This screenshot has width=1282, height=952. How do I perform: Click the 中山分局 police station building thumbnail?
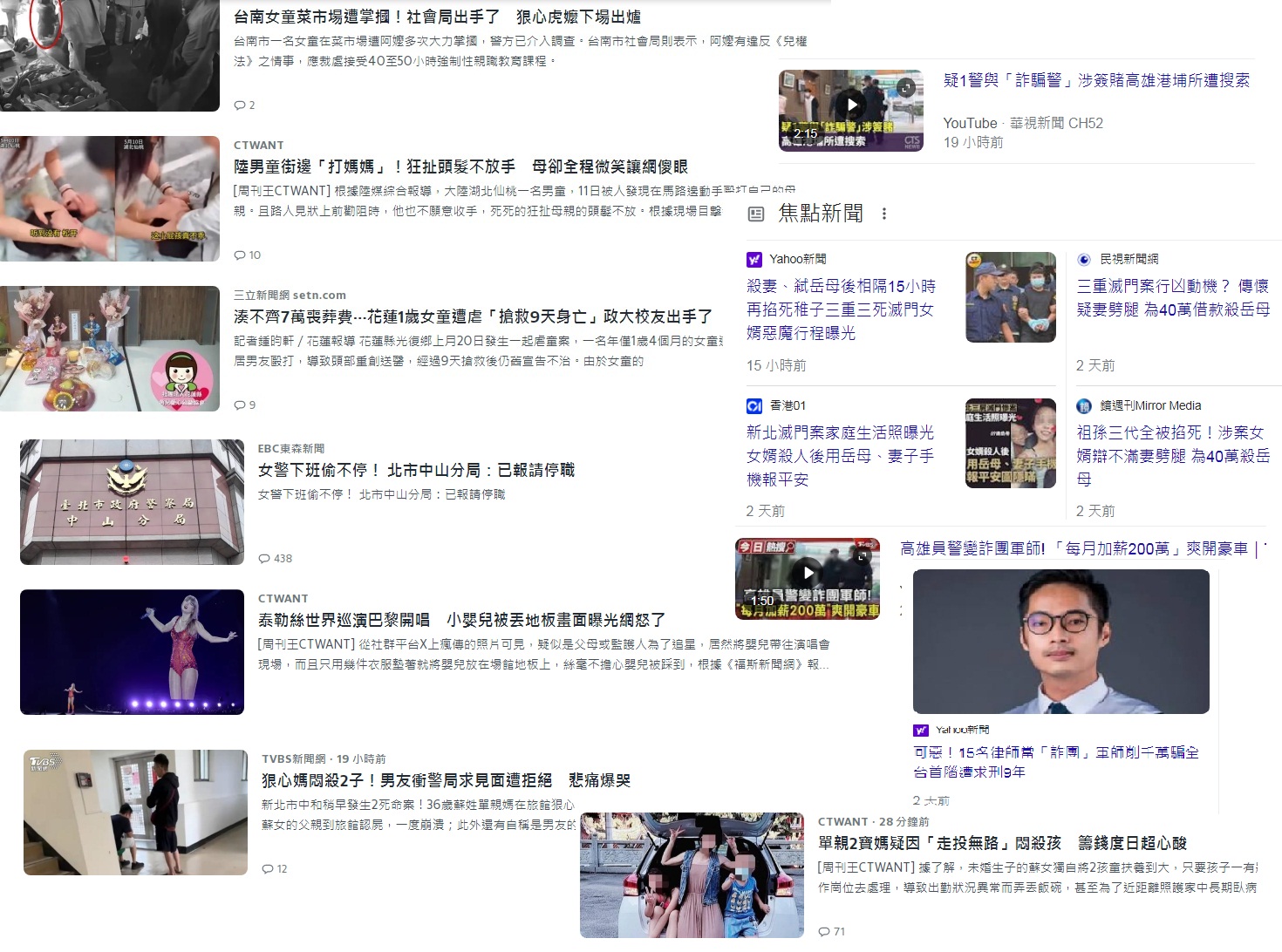coord(132,502)
